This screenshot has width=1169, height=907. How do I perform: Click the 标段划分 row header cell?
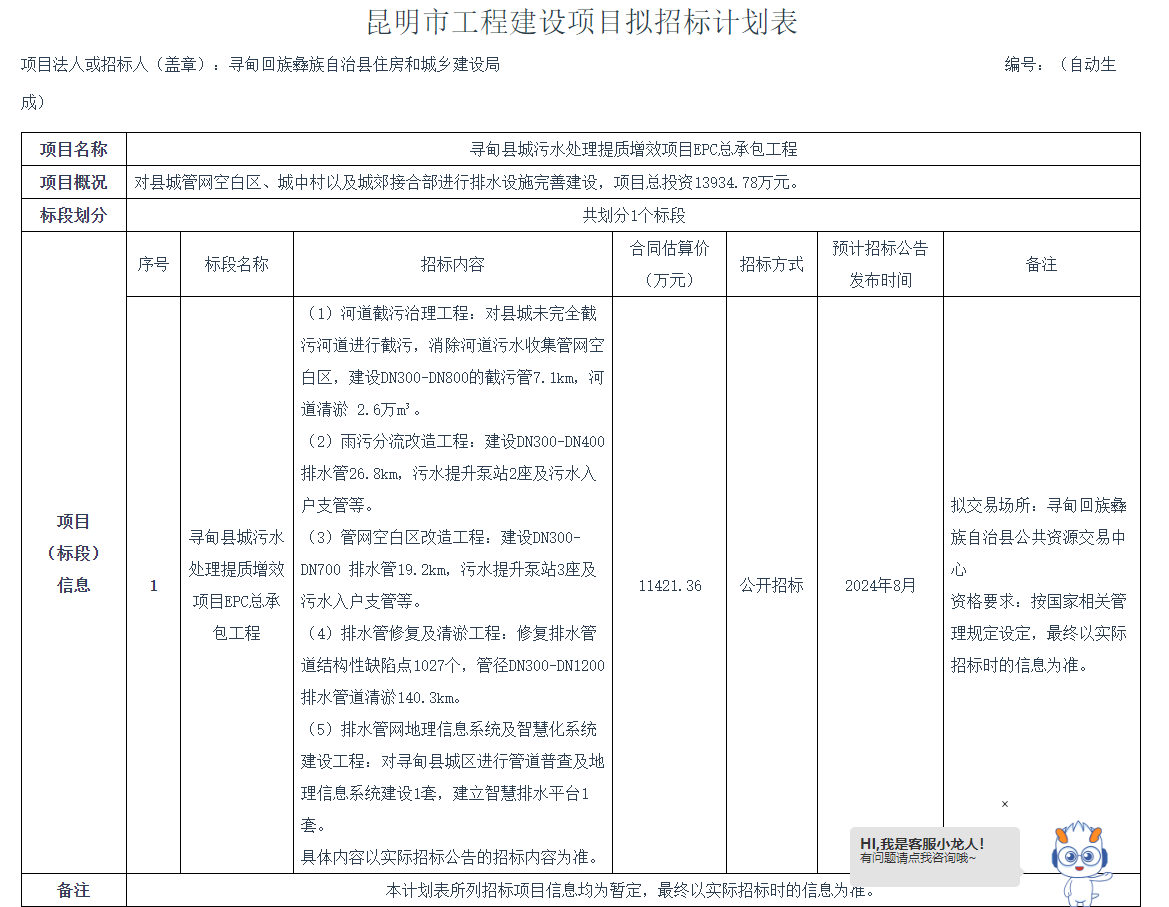[x=74, y=215]
